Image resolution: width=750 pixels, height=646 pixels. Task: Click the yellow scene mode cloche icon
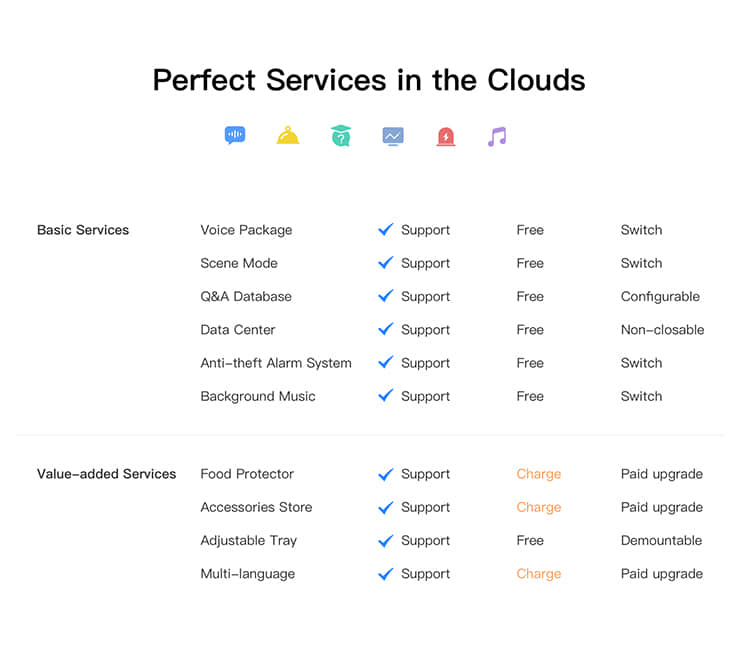coord(288,135)
